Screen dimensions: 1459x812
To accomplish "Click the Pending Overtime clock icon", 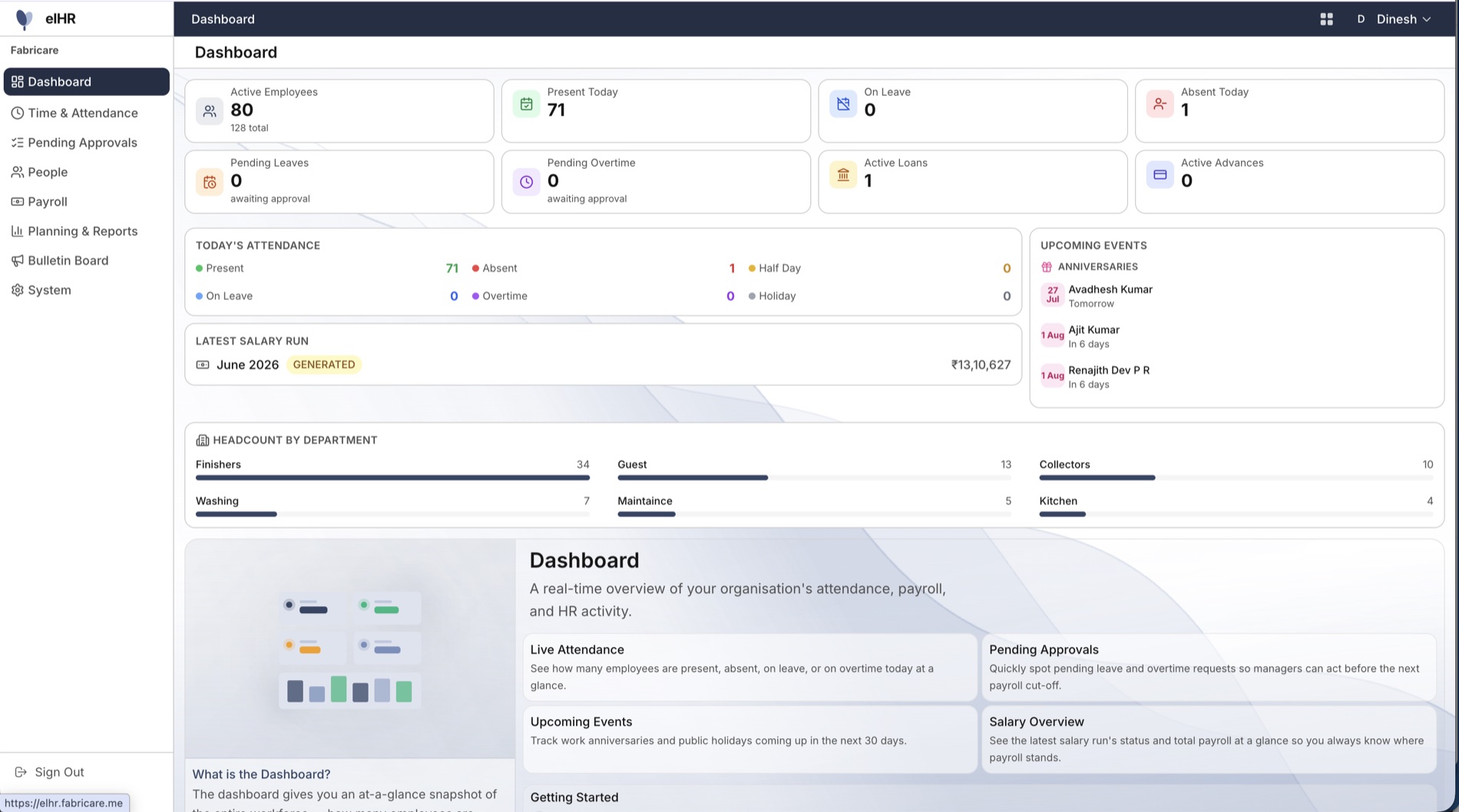I will coord(526,182).
